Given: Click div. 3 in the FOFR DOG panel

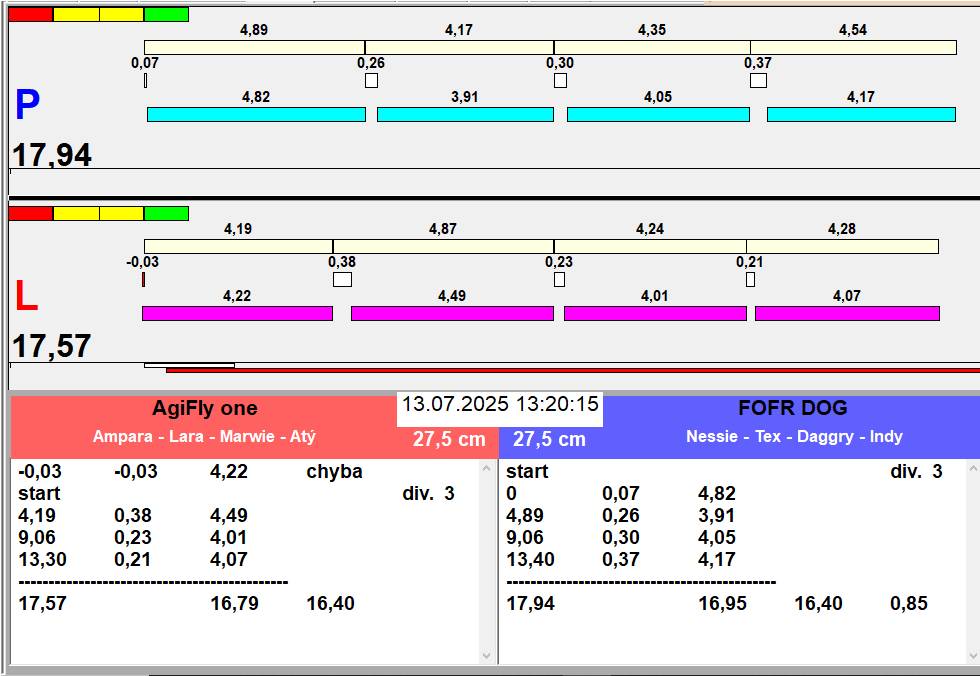Looking at the screenshot, I should point(916,472).
